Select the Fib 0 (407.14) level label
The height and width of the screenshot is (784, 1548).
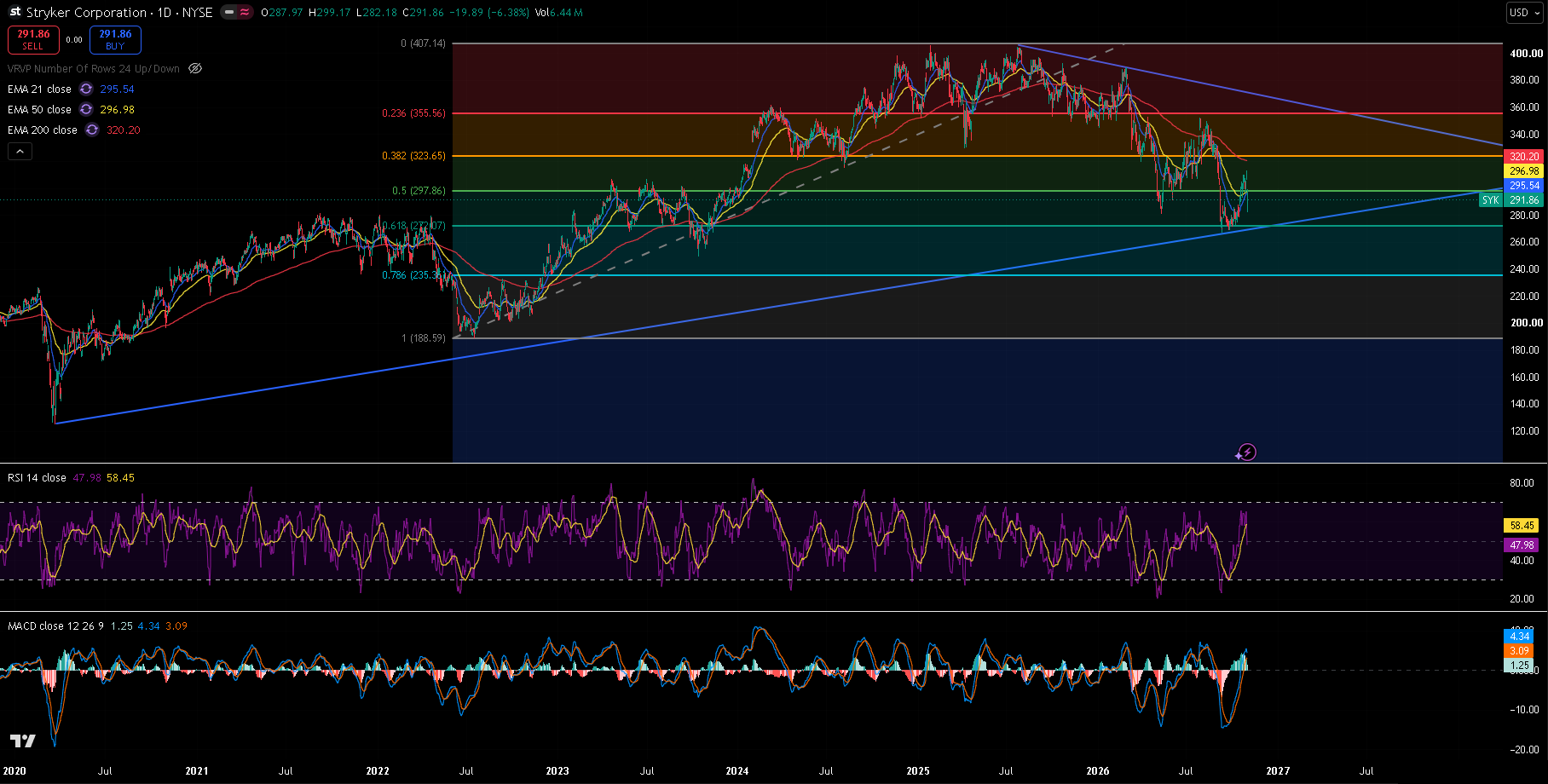click(423, 43)
